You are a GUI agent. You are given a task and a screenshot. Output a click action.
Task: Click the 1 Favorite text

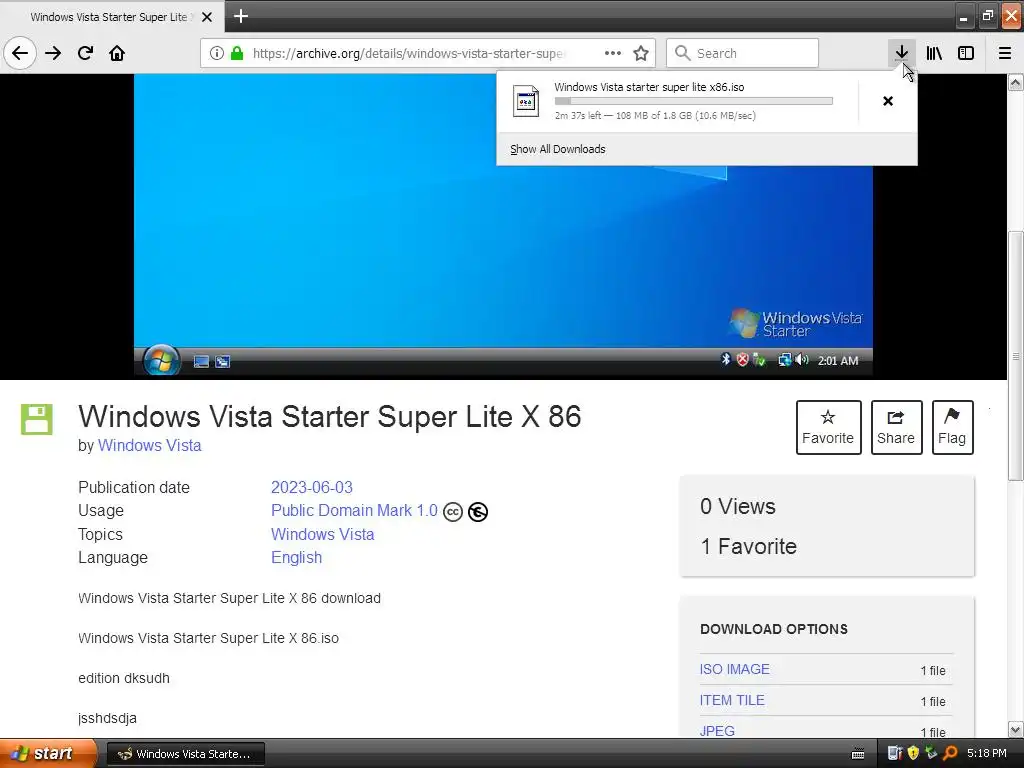(x=748, y=547)
